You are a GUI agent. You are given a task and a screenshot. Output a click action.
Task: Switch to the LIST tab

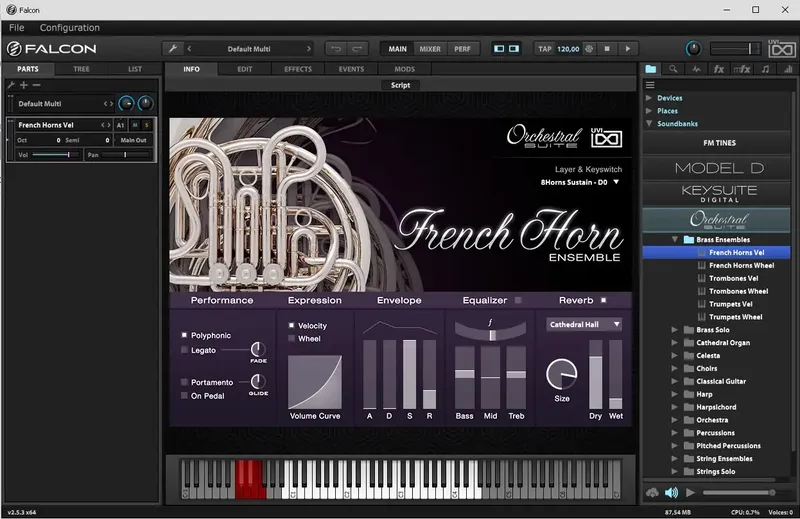pyautogui.click(x=135, y=69)
